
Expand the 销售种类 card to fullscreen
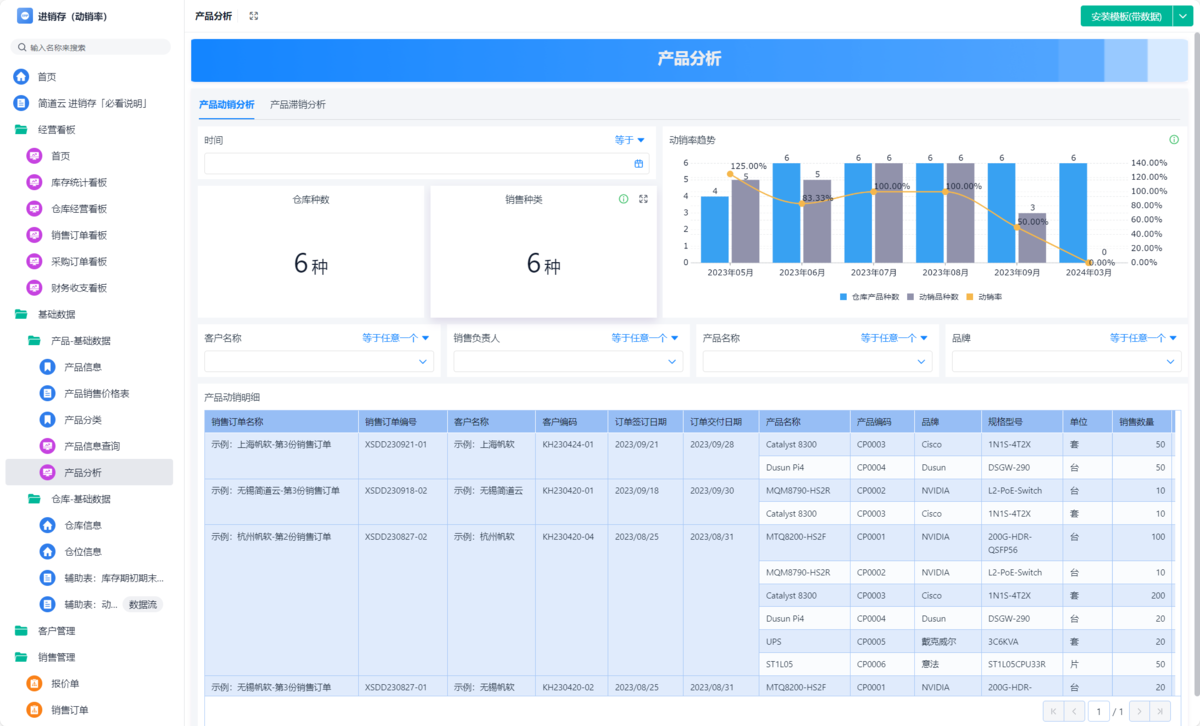pos(643,199)
